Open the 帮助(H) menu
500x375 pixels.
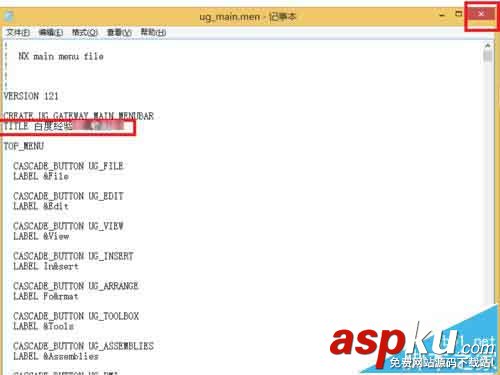point(153,32)
